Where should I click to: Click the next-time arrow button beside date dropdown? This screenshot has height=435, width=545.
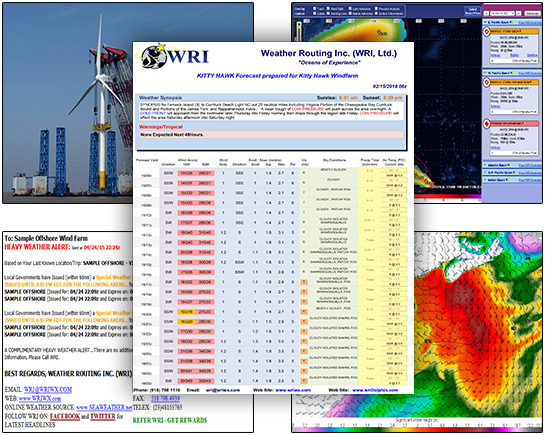[x=519, y=13]
